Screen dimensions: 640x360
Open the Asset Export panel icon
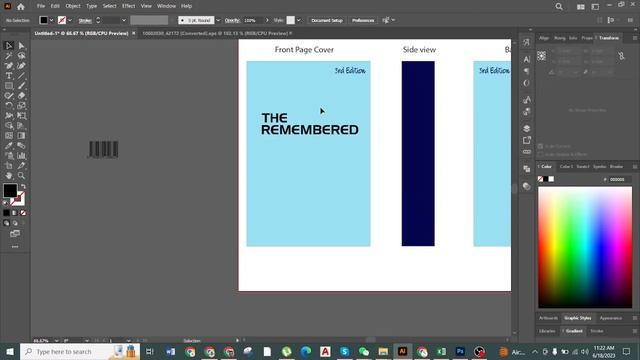click(527, 140)
